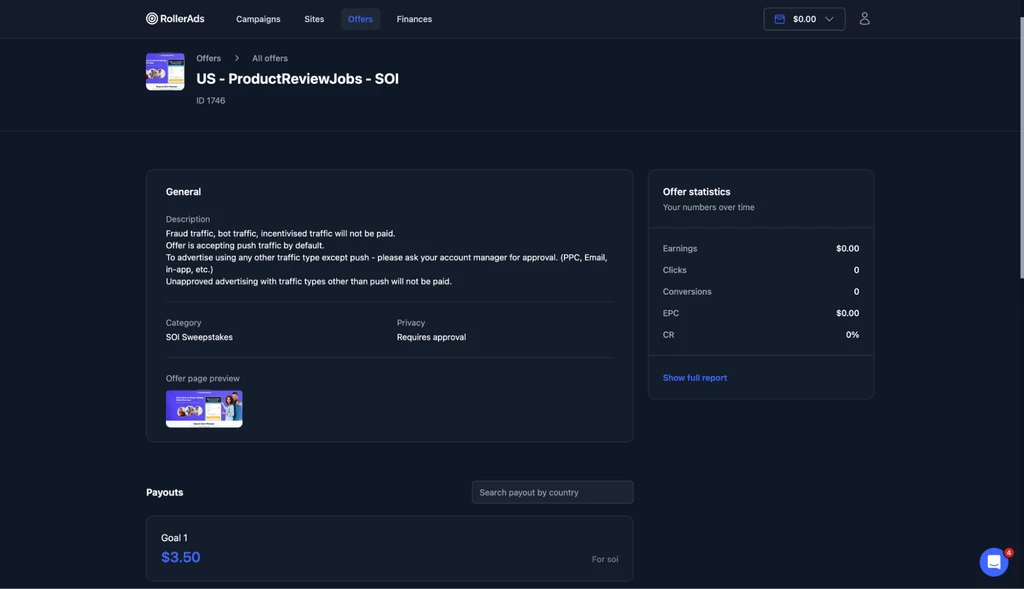Click the Earnings $0.00 value
The image size is (1024, 589).
(847, 248)
